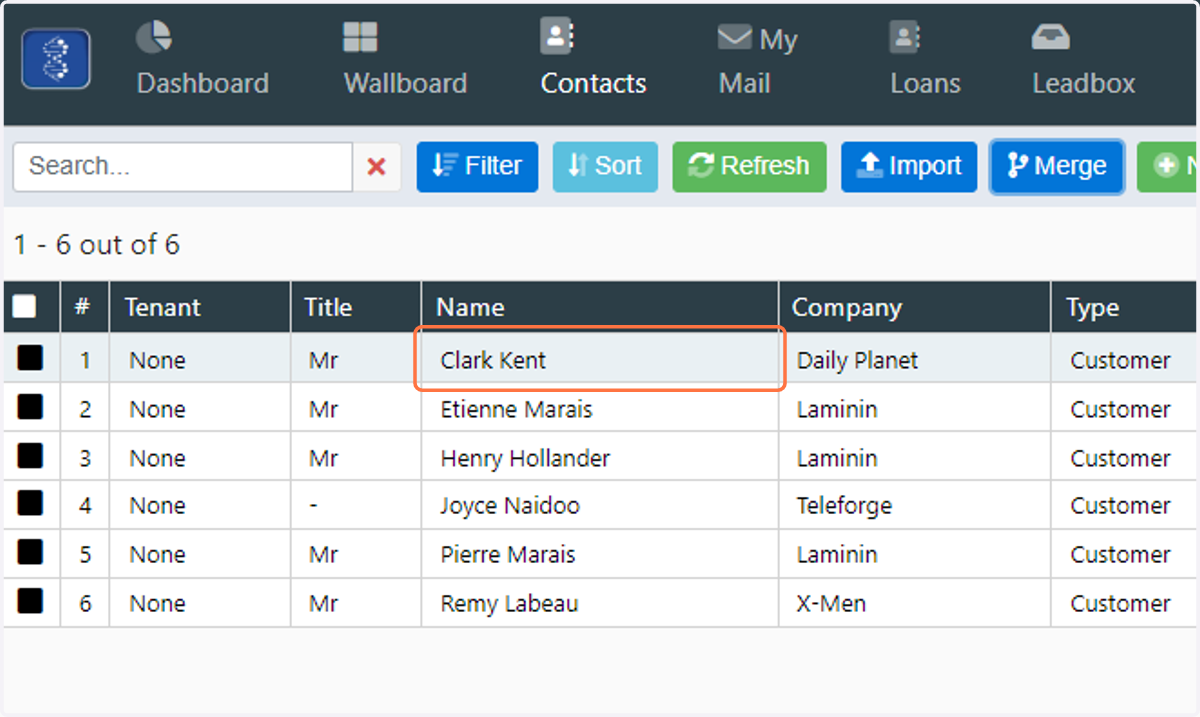Open the Sort options
The width and height of the screenshot is (1200, 717).
605,166
